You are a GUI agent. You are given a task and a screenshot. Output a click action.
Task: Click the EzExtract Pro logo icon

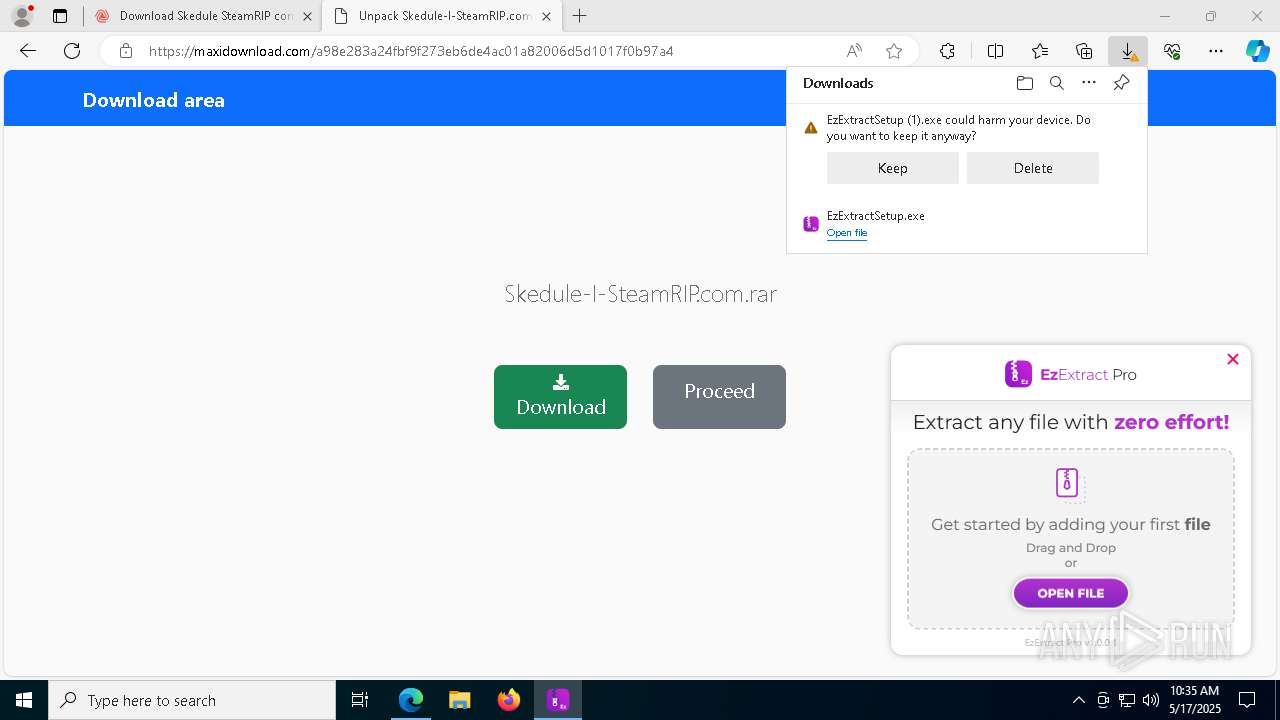click(x=1018, y=374)
